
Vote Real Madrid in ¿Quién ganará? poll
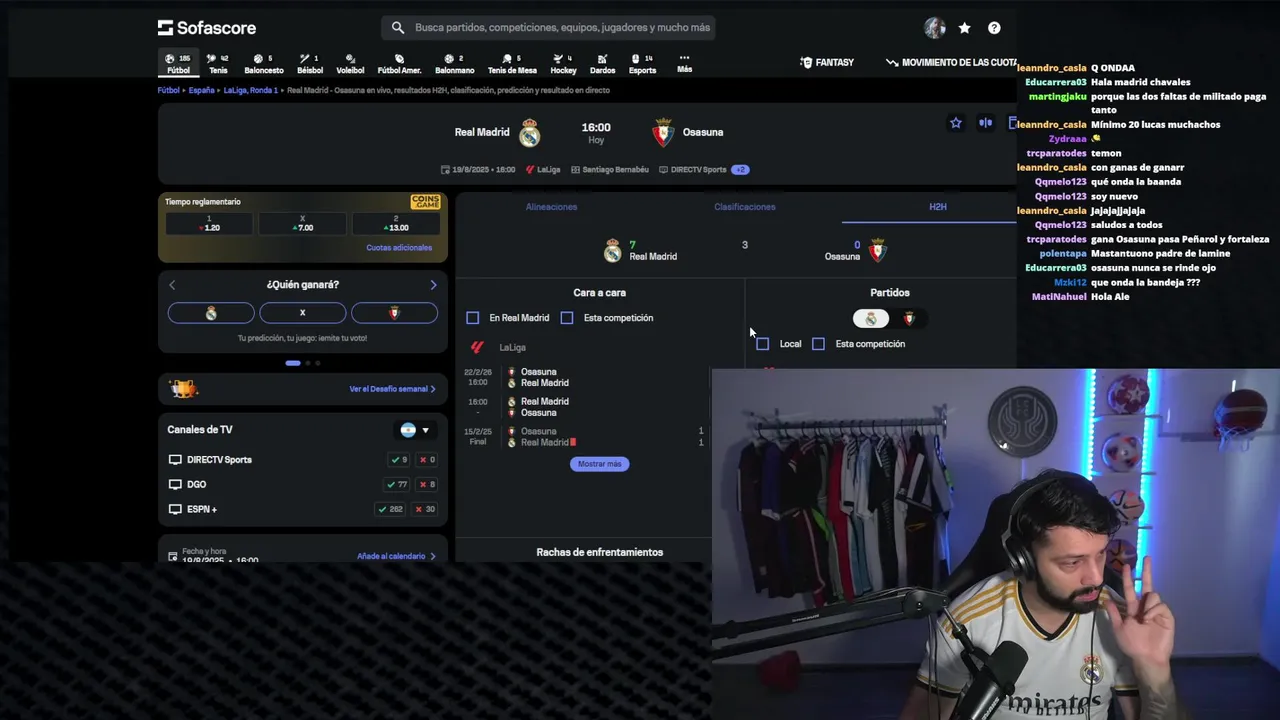[x=211, y=313]
